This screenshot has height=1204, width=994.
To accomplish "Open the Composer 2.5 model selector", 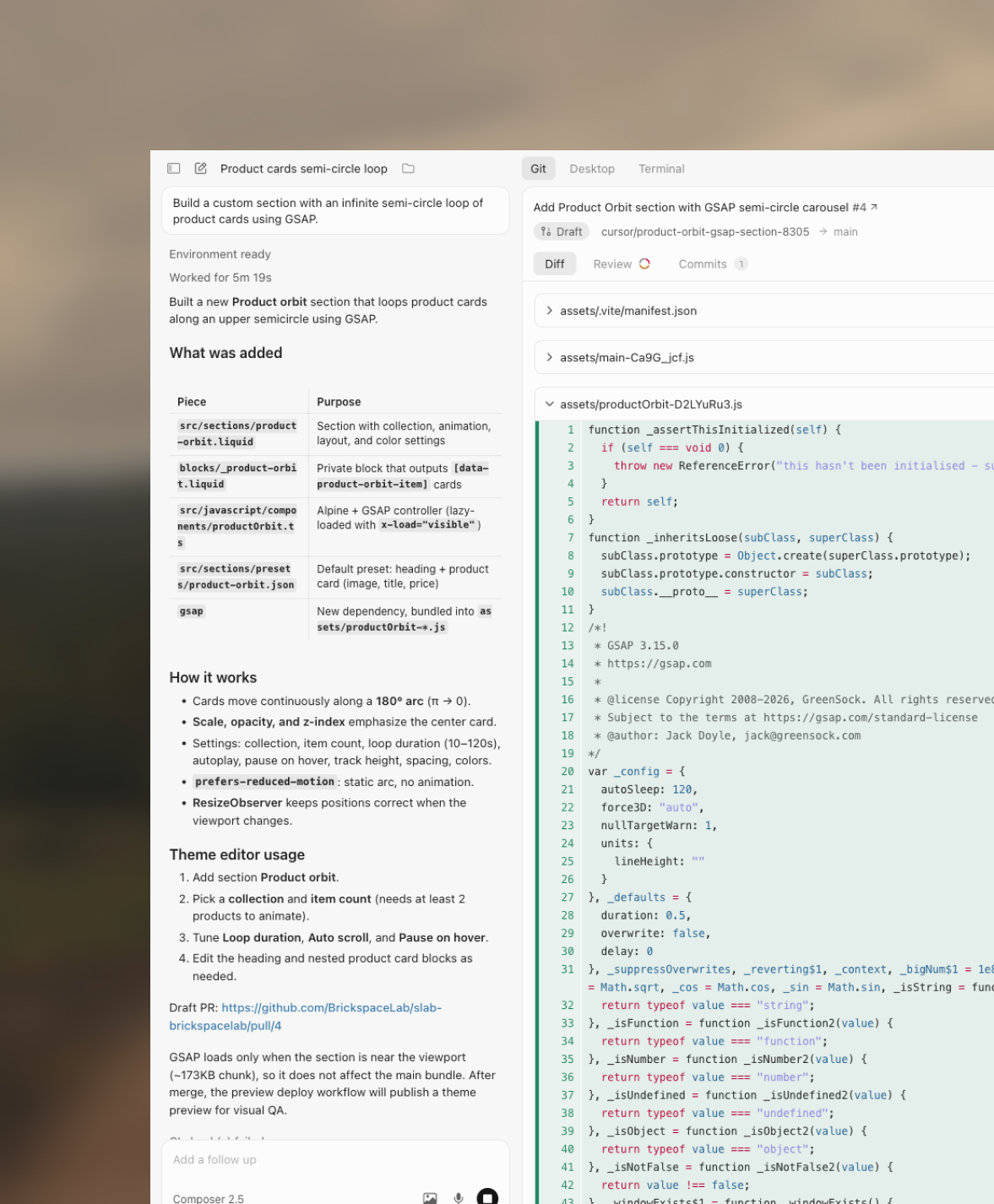I will click(x=209, y=1198).
